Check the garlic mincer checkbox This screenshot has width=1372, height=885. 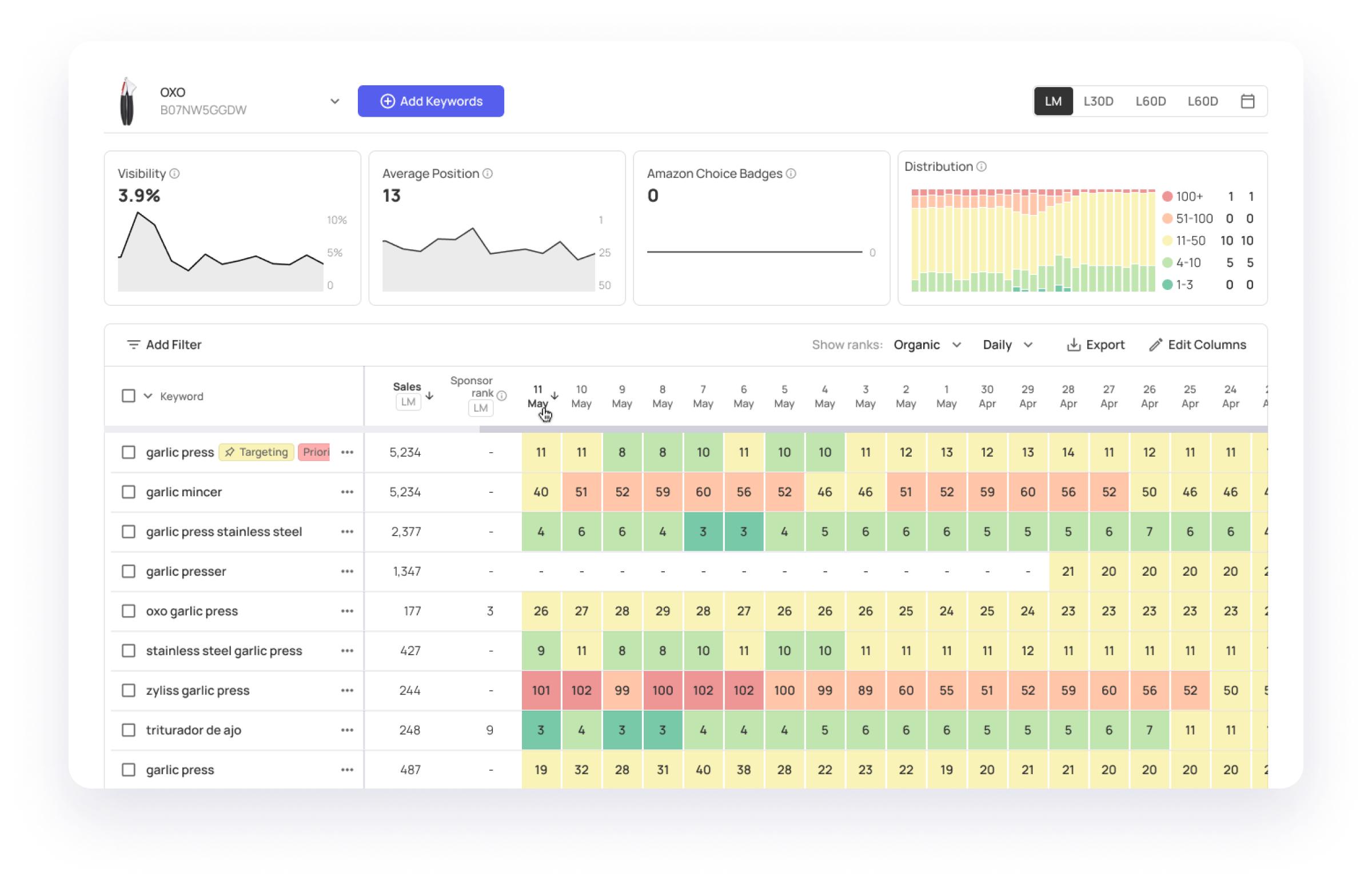click(x=129, y=492)
